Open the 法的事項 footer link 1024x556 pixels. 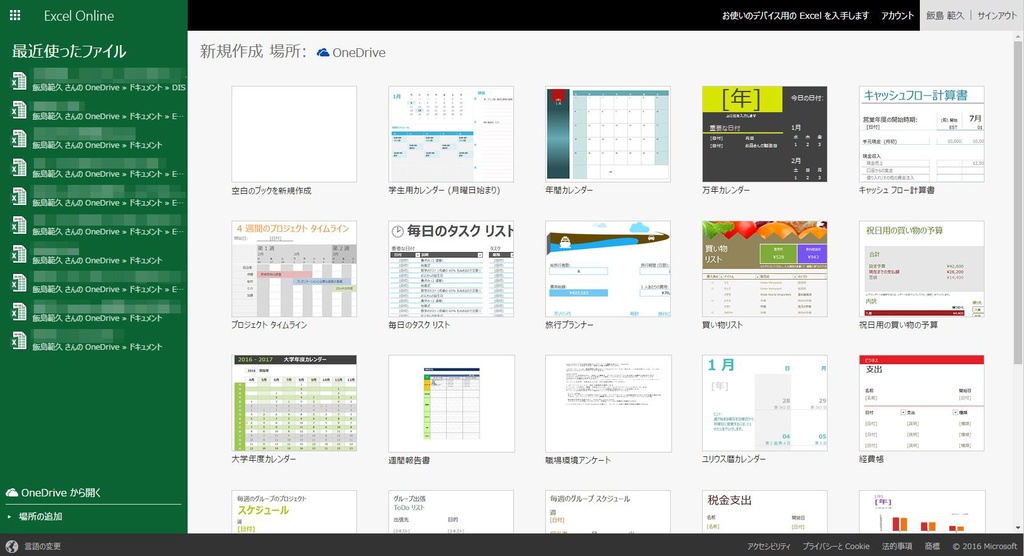coord(897,546)
